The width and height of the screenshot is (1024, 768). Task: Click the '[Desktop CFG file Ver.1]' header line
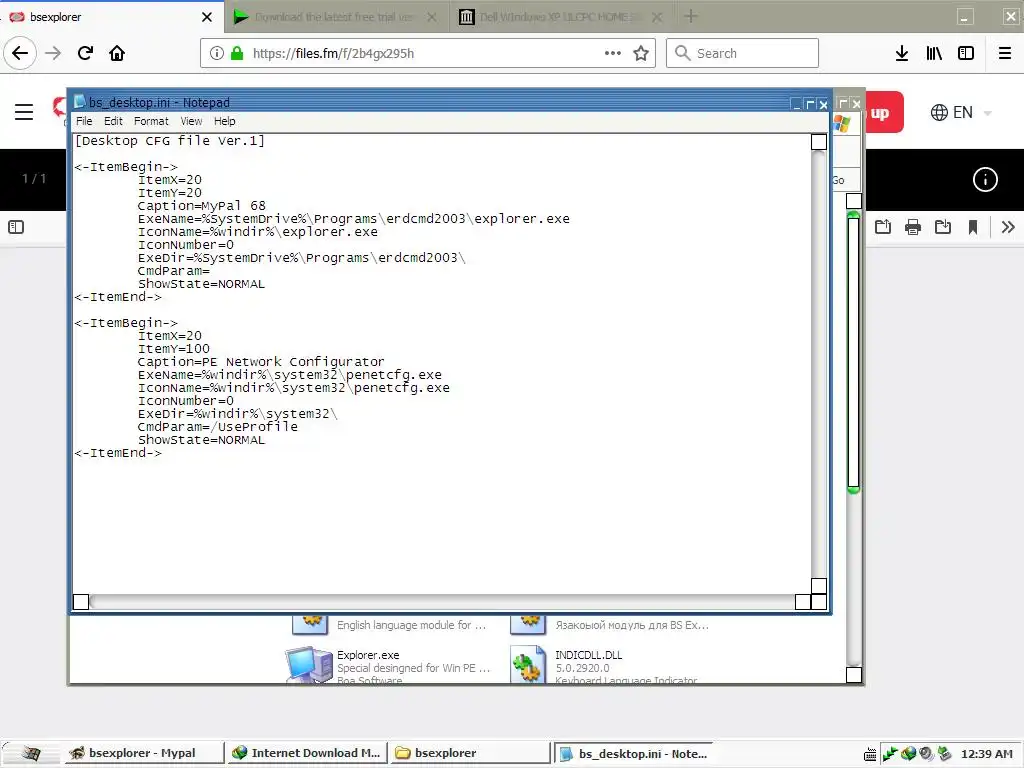tap(170, 141)
